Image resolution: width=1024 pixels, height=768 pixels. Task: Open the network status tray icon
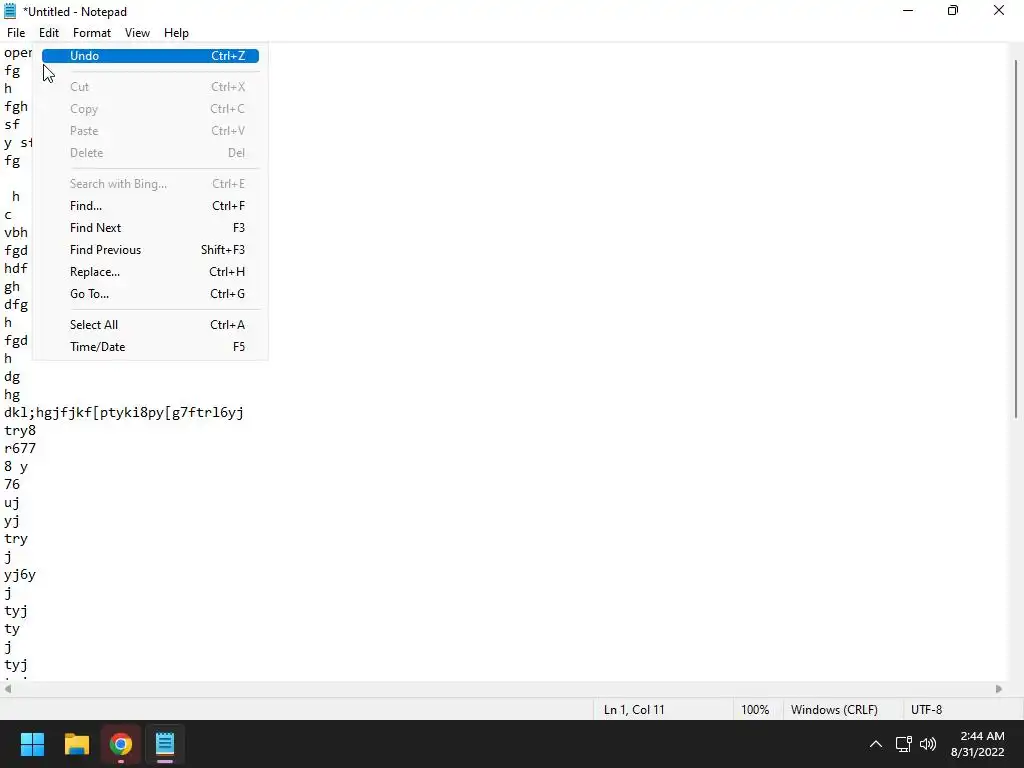pyautogui.click(x=904, y=744)
